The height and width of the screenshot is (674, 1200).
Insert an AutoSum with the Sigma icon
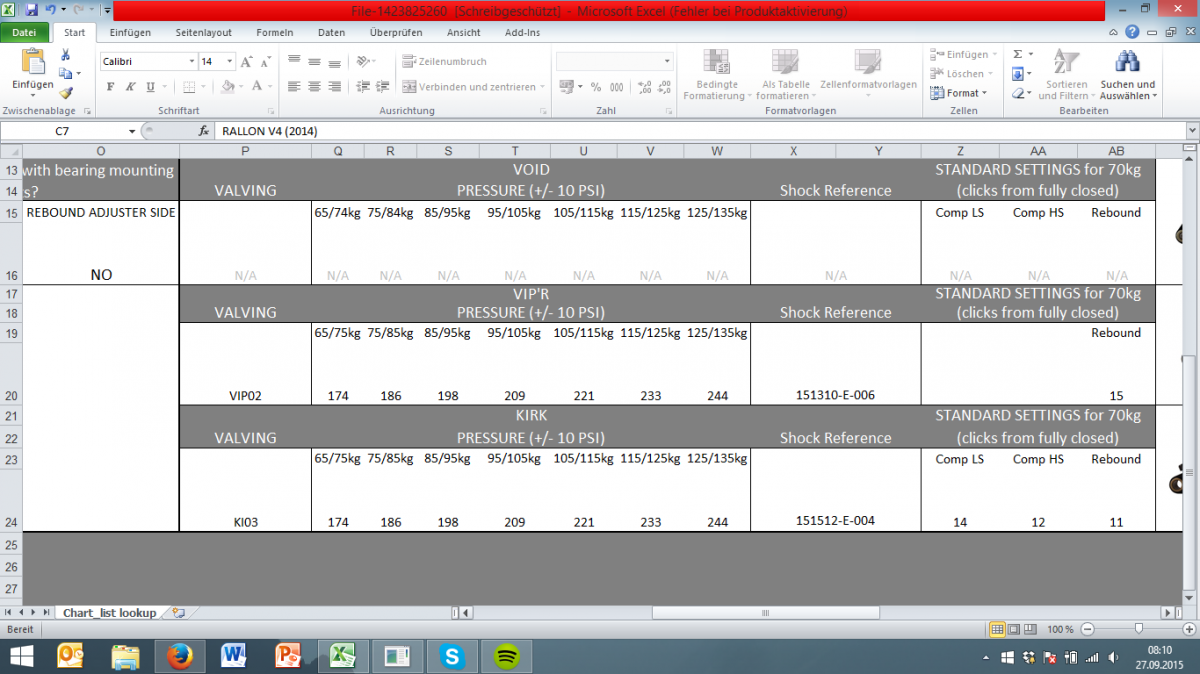click(x=1017, y=54)
